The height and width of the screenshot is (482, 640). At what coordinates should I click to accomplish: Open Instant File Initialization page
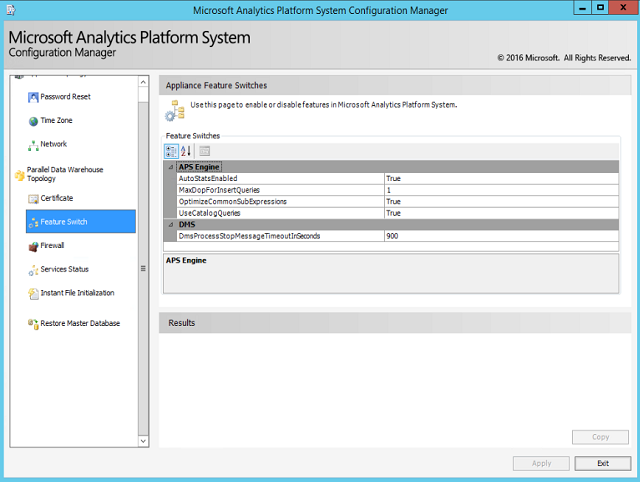click(77, 293)
